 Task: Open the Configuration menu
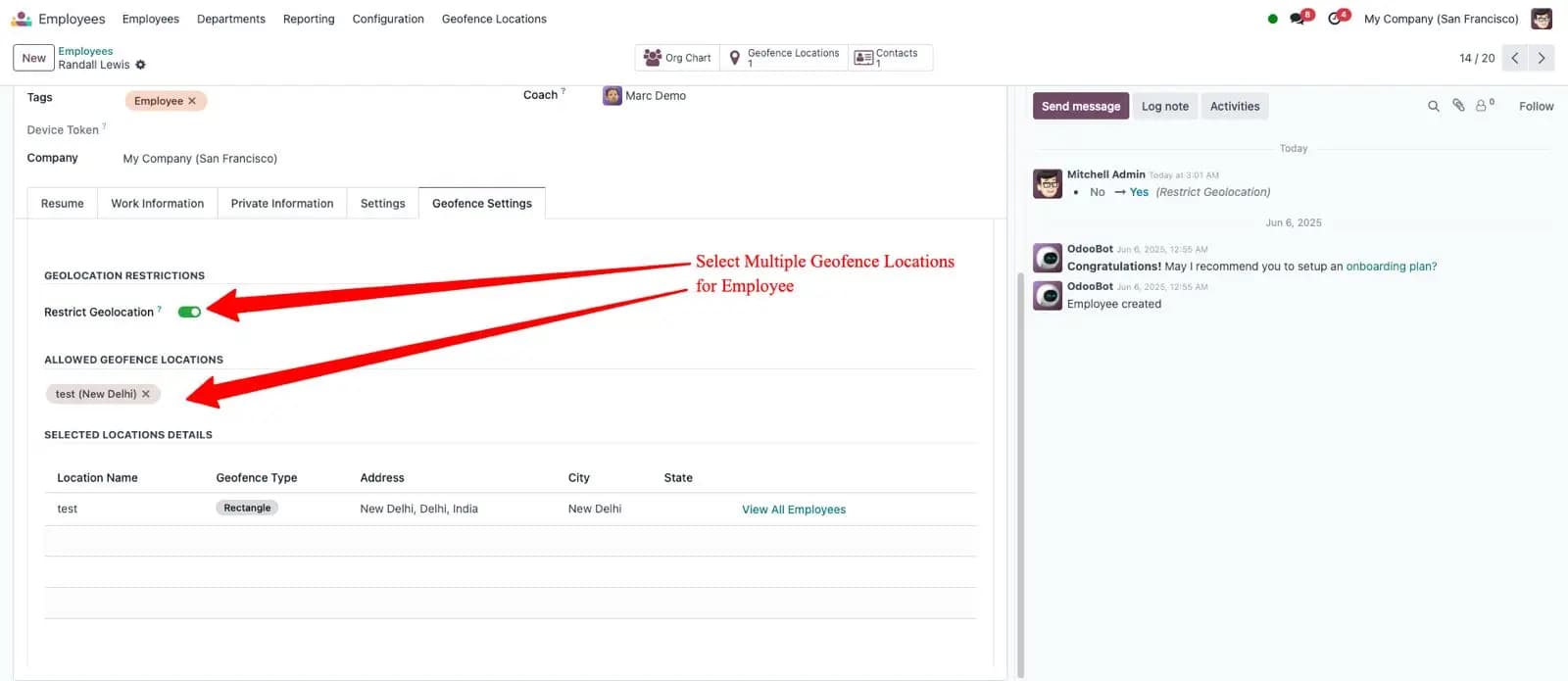(x=388, y=19)
